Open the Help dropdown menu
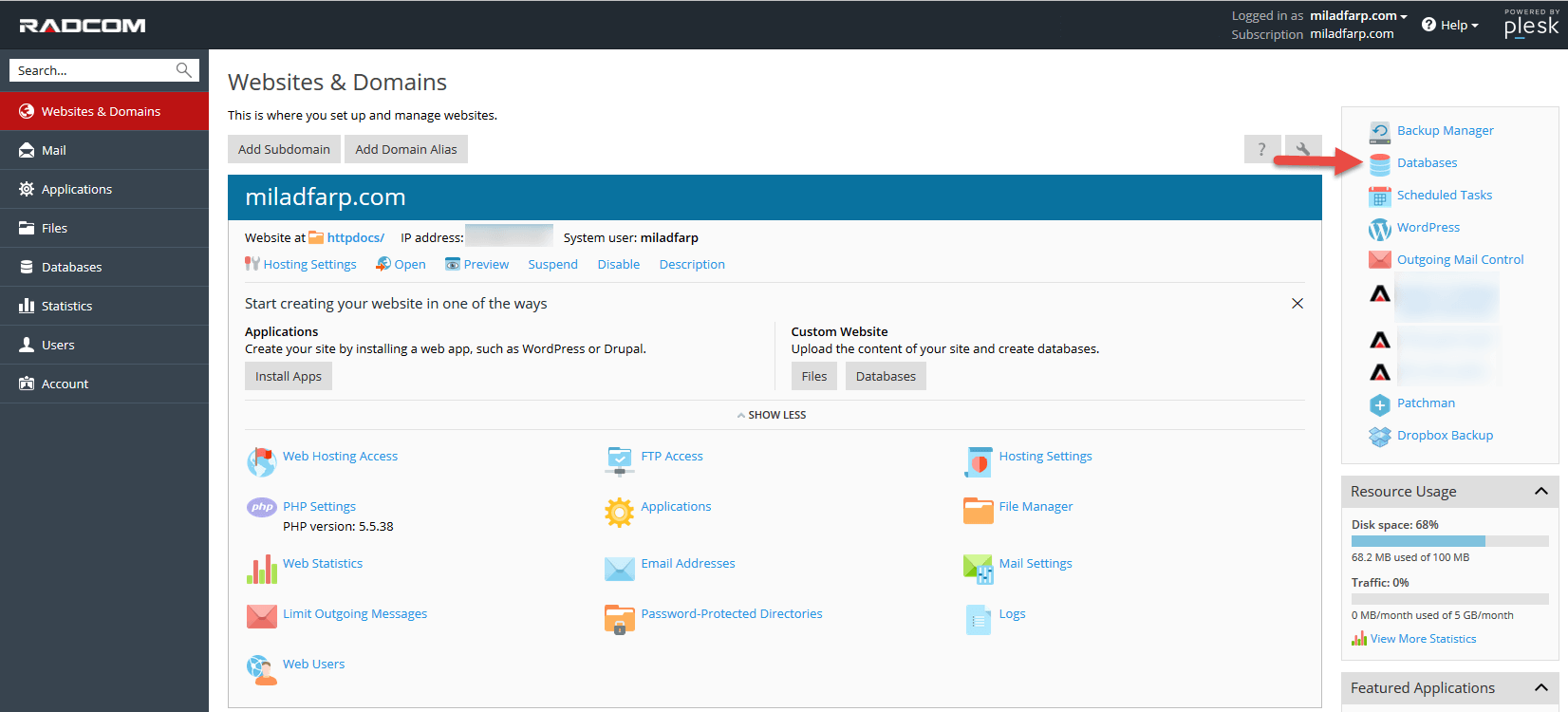This screenshot has height=712, width=1568. (x=1450, y=26)
